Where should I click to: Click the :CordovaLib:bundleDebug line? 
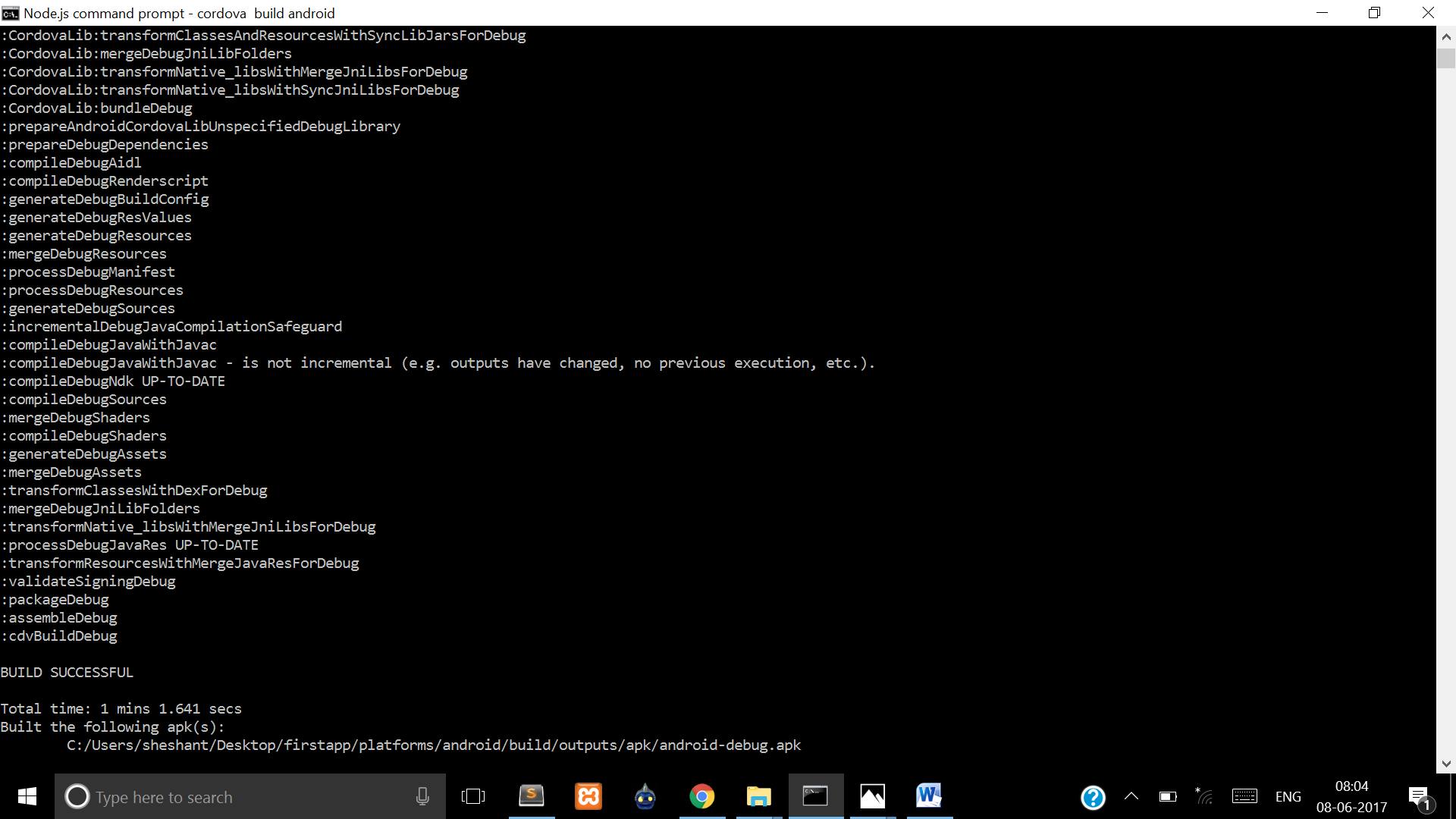(96, 108)
